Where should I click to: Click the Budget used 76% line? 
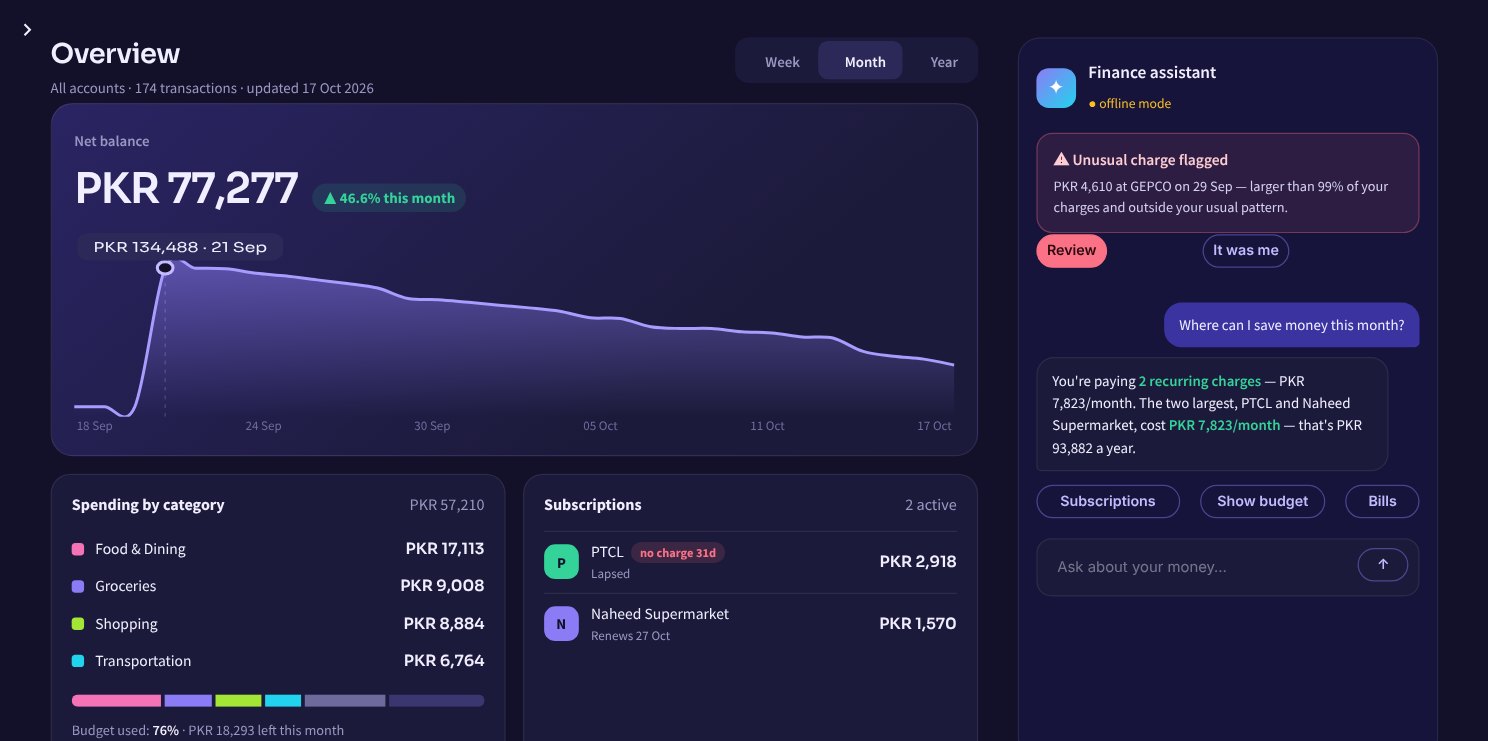pos(208,730)
